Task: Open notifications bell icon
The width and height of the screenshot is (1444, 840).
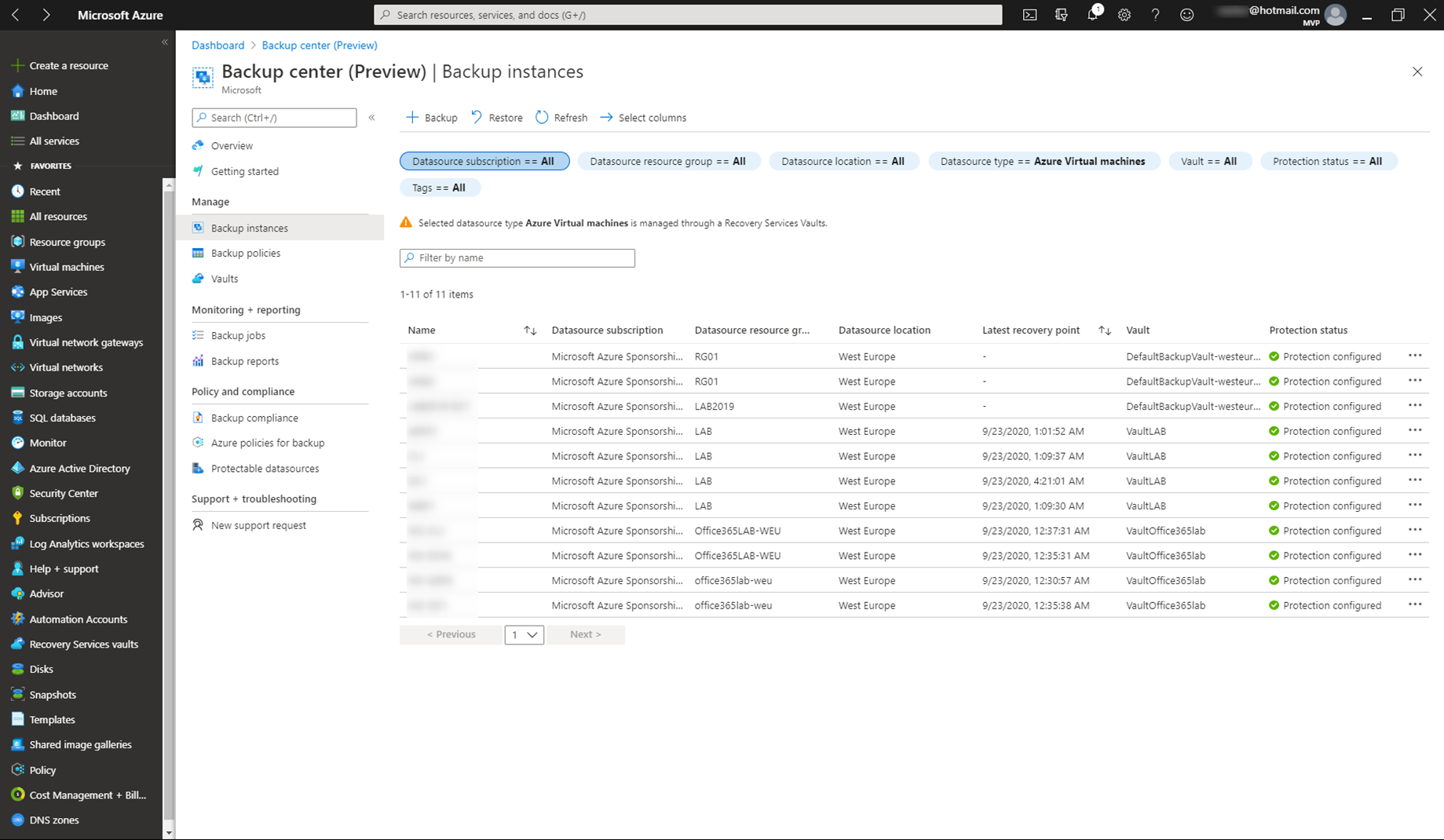Action: click(1092, 15)
